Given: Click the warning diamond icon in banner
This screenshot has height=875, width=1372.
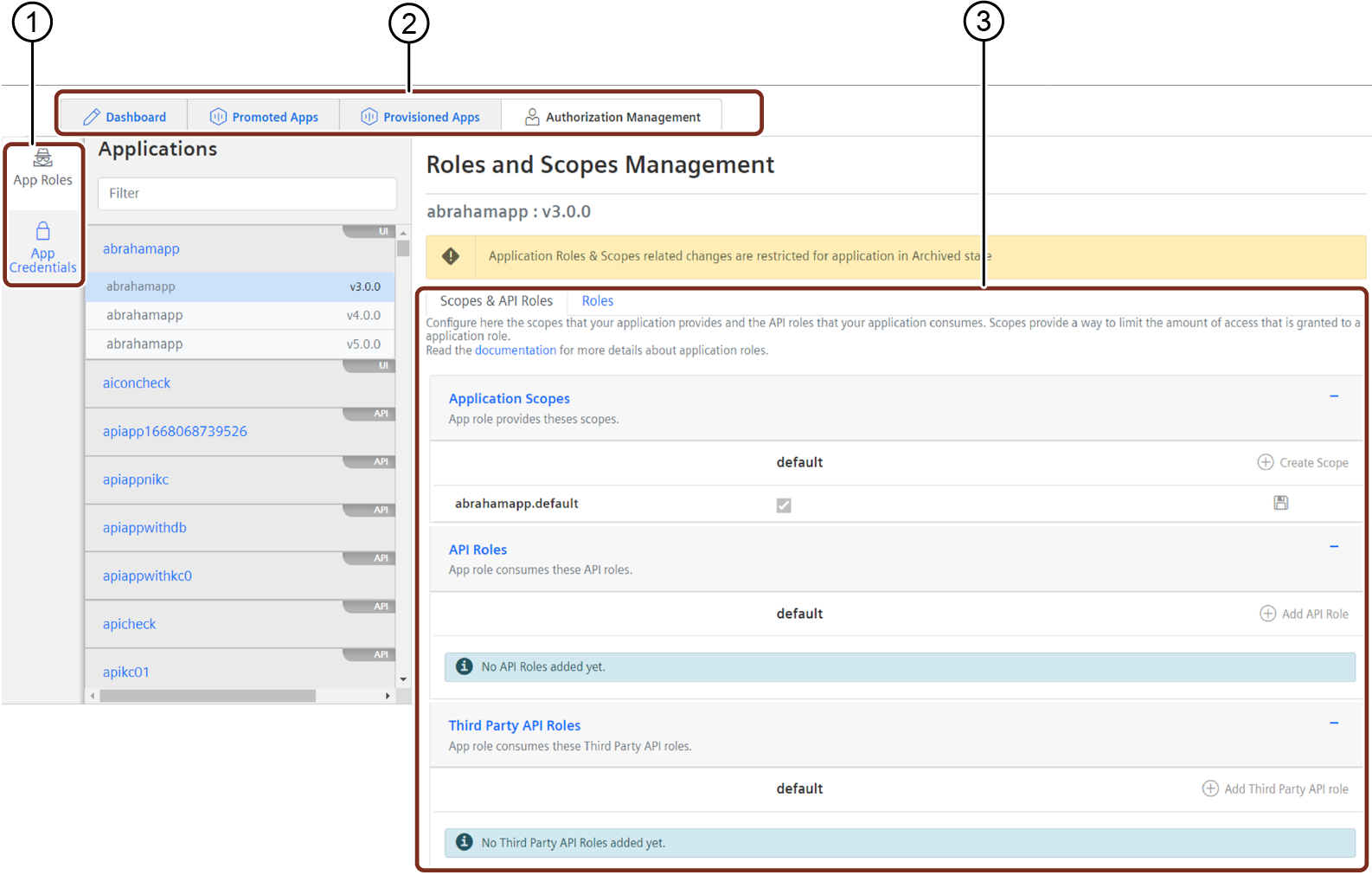Looking at the screenshot, I should click(x=451, y=256).
